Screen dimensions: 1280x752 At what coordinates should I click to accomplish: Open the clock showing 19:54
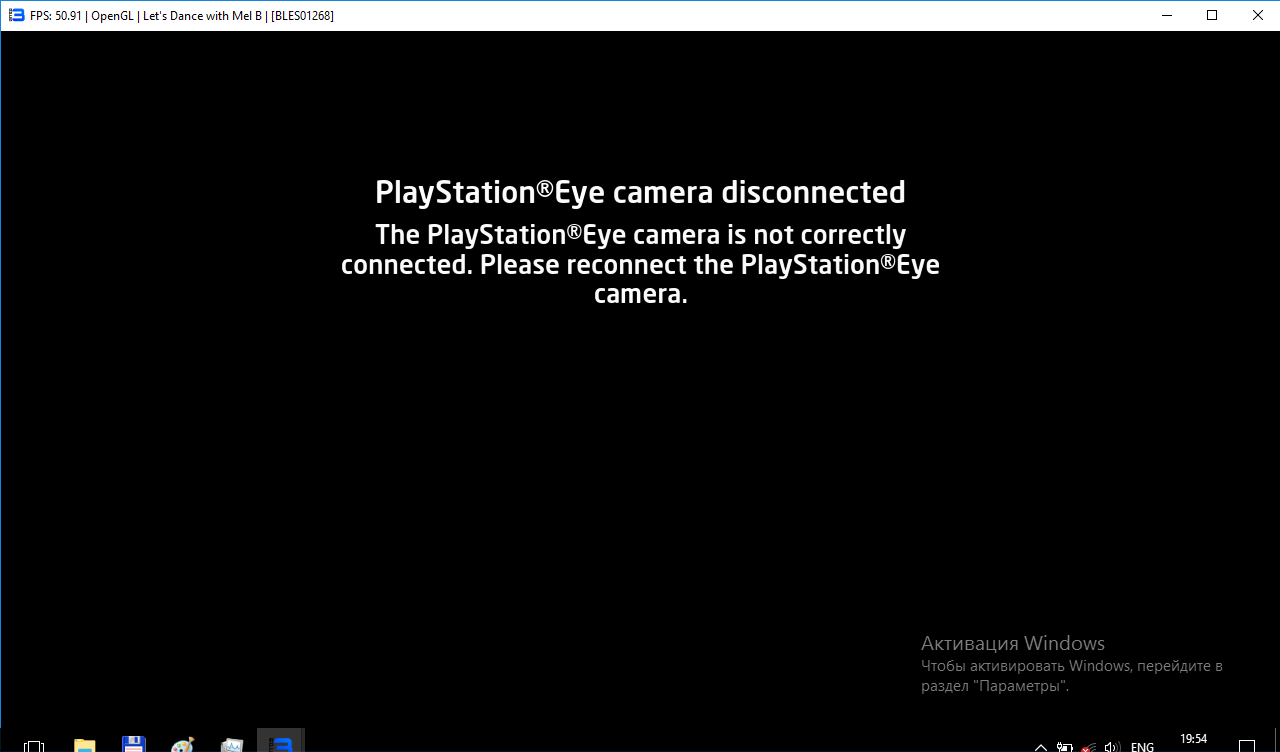[1193, 740]
